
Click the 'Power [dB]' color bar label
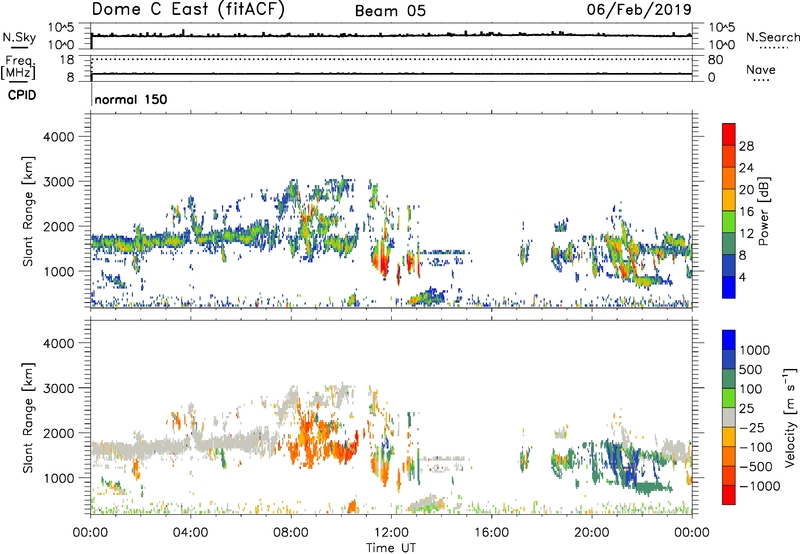[x=763, y=211]
